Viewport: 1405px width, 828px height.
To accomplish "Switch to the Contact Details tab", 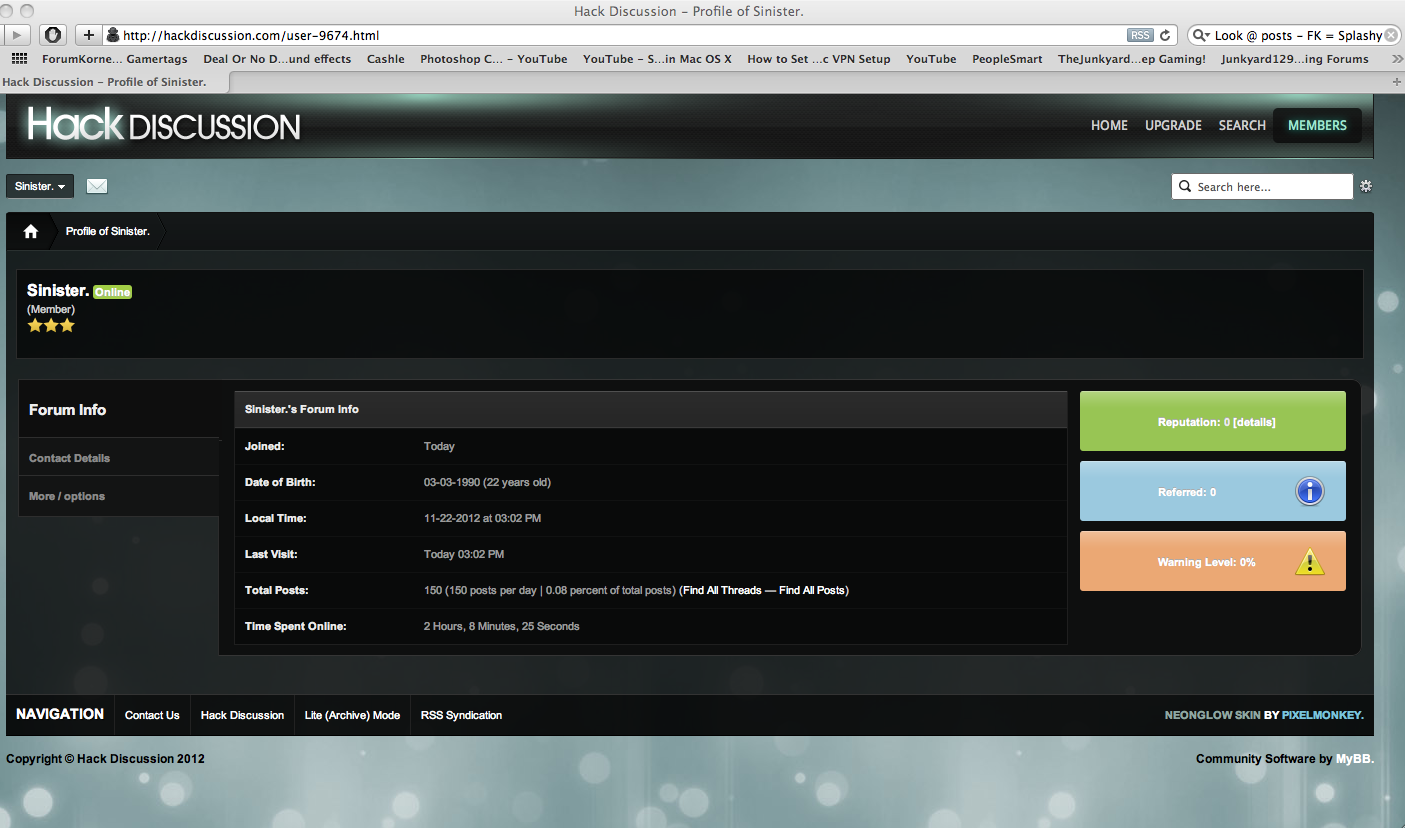I will pos(119,458).
